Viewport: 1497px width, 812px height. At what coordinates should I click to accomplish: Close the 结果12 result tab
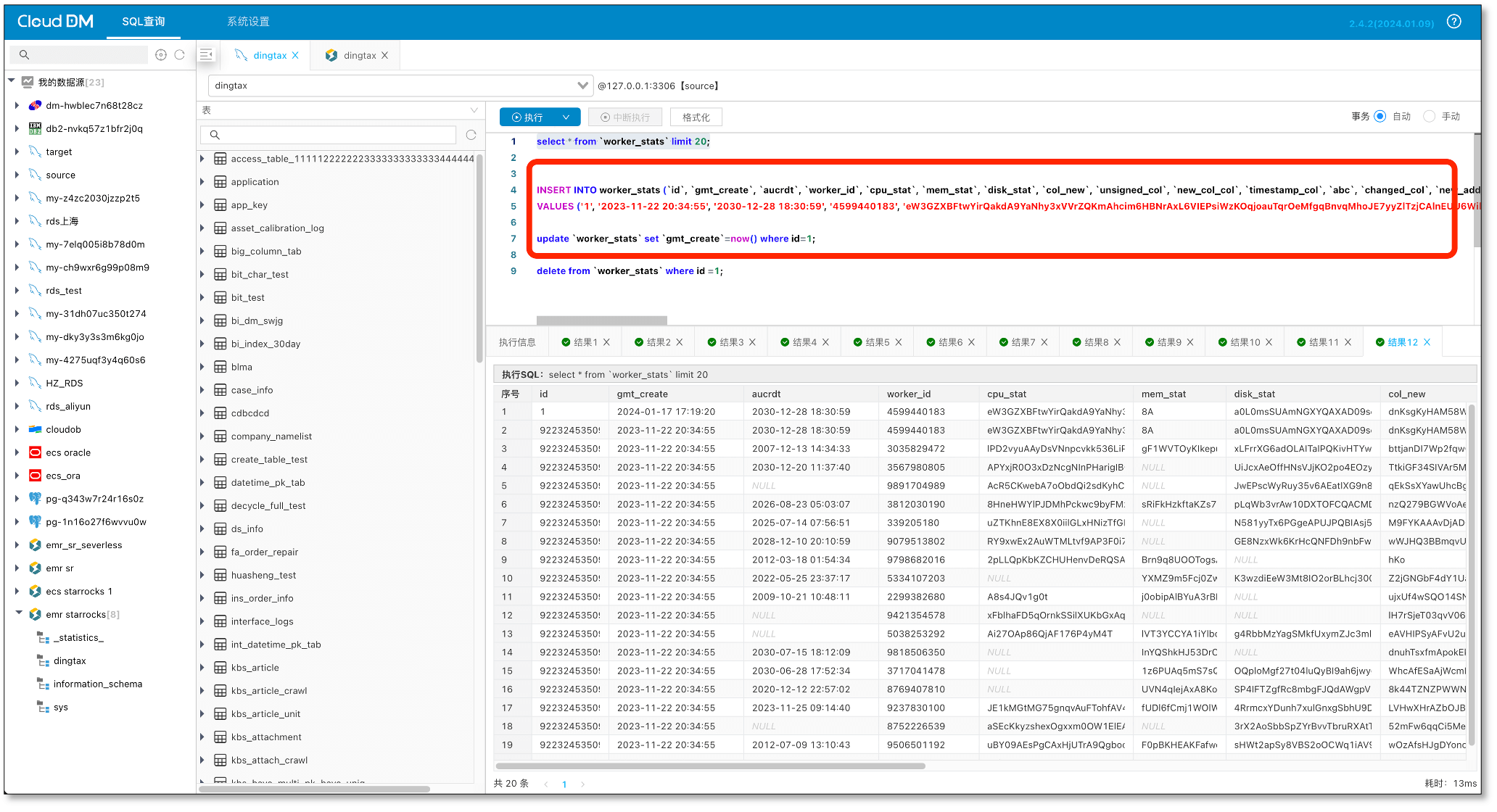pyautogui.click(x=1427, y=342)
